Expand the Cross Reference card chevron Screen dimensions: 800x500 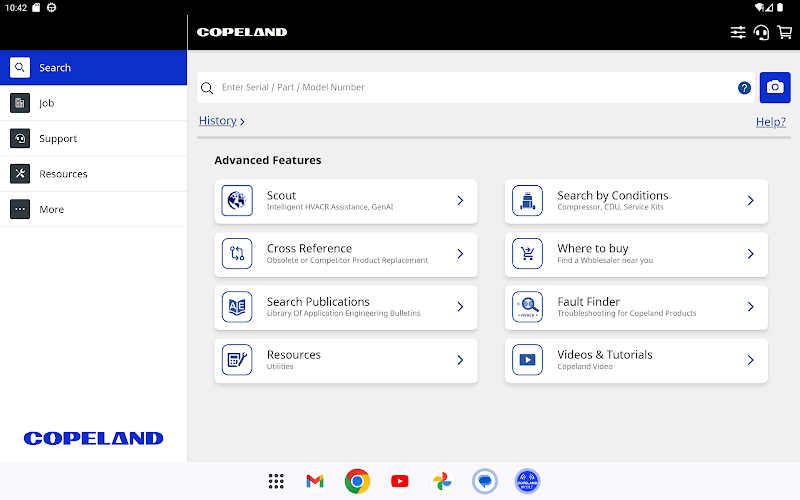pyautogui.click(x=460, y=254)
